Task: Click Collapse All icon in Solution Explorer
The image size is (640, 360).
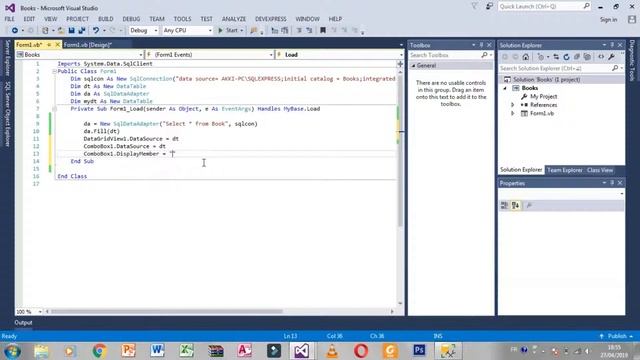Action: (577, 57)
